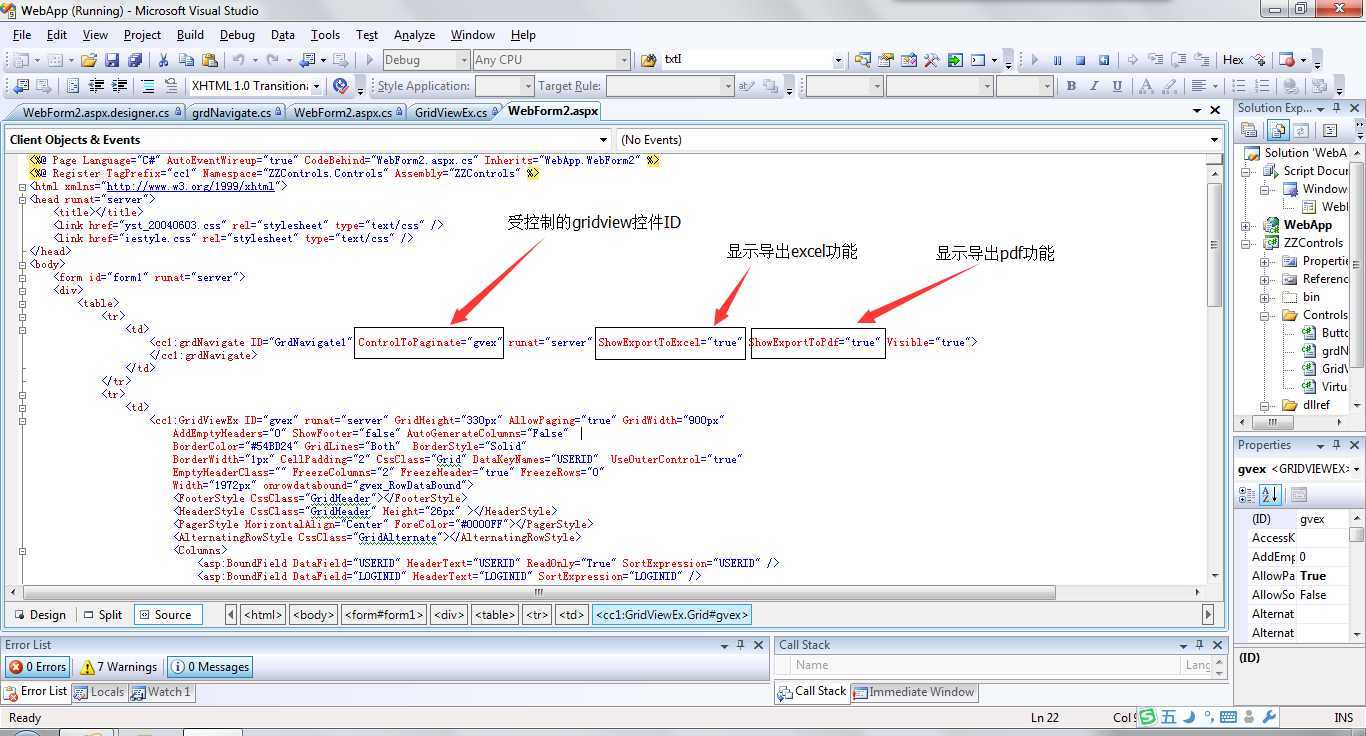The width and height of the screenshot is (1366, 736).
Task: Switch to Design view
Action: [40, 615]
